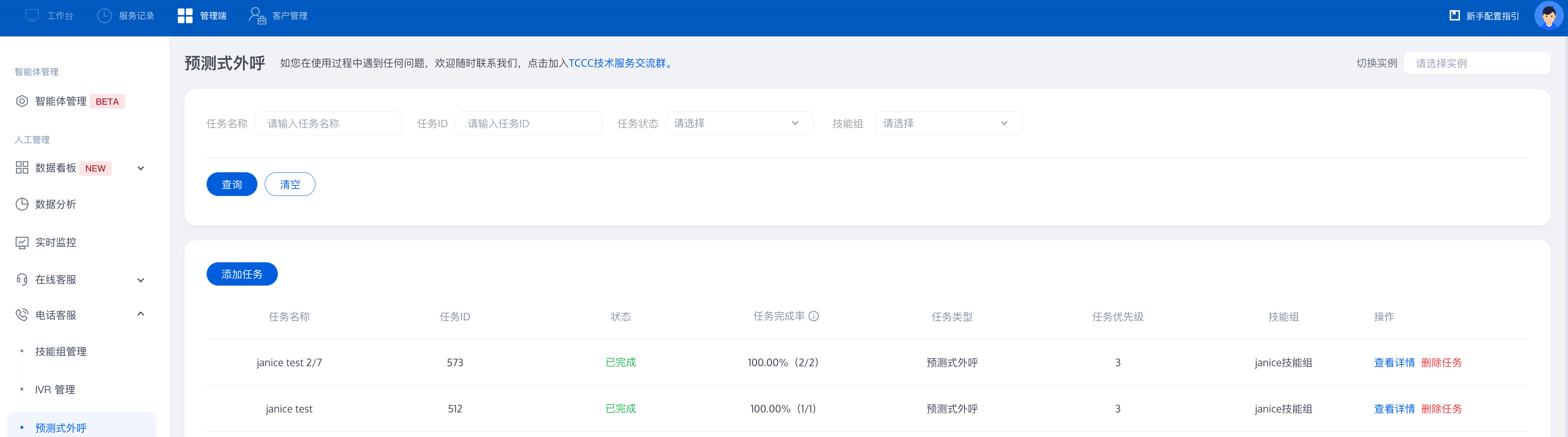Open the 实时监控 sidebar item

55,242
